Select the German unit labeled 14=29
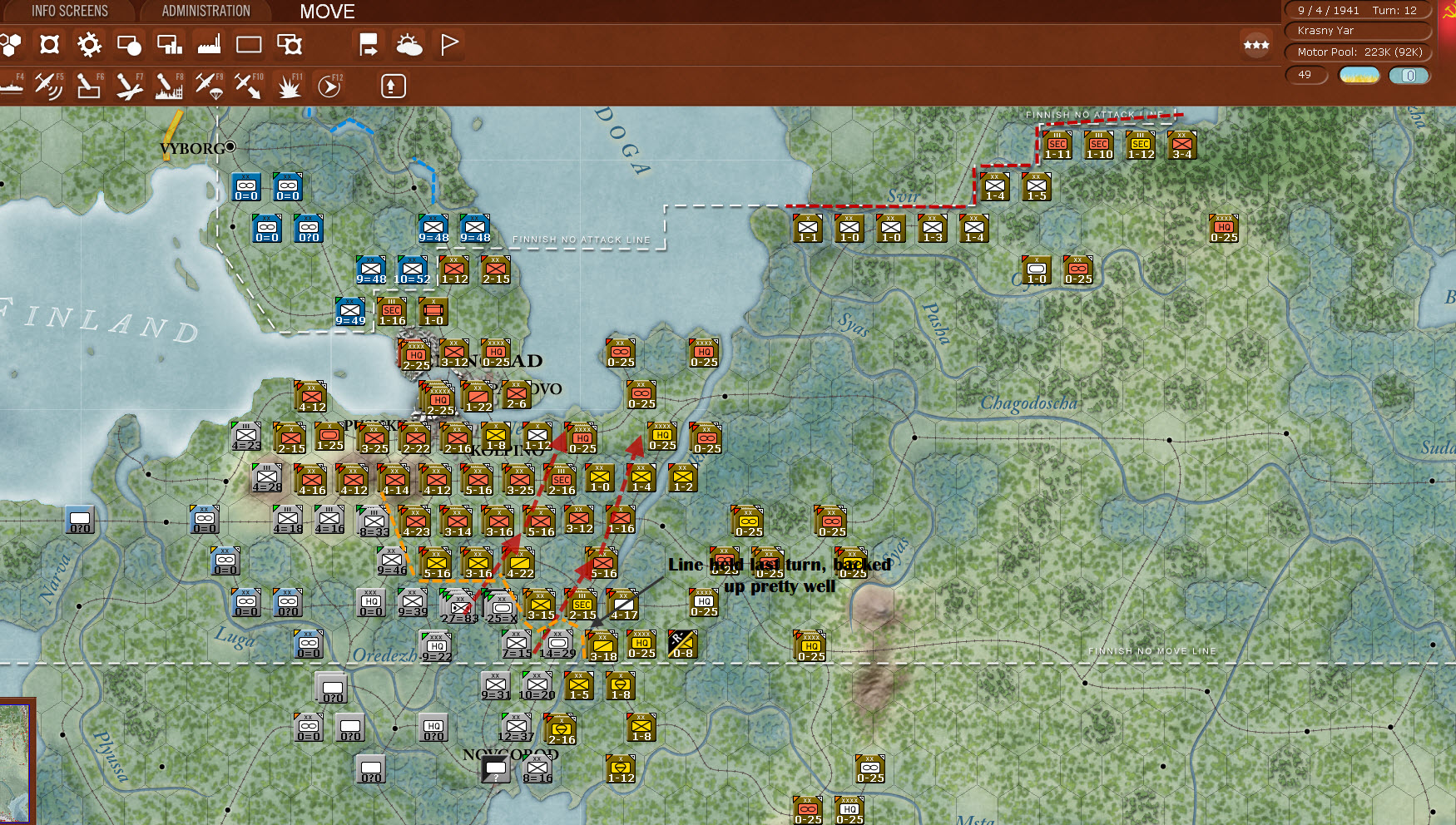The image size is (1456, 825). pyautogui.click(x=557, y=645)
